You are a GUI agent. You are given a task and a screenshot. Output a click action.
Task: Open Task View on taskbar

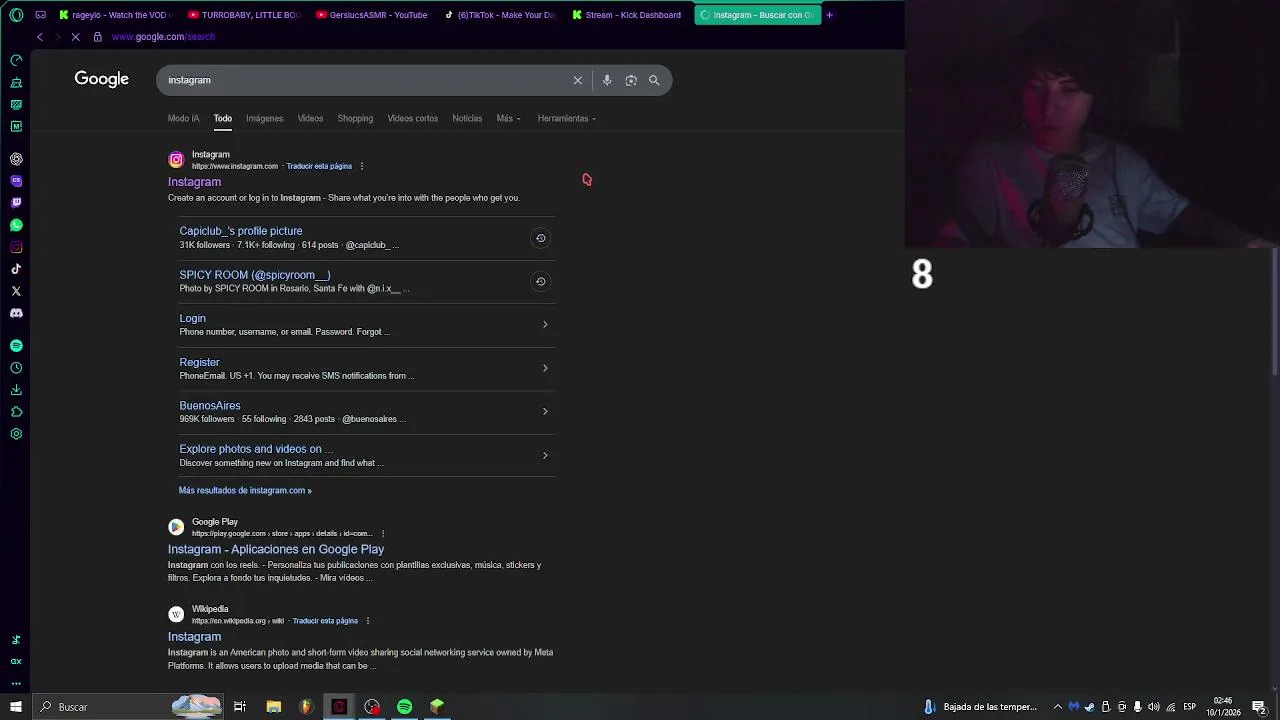(x=240, y=707)
